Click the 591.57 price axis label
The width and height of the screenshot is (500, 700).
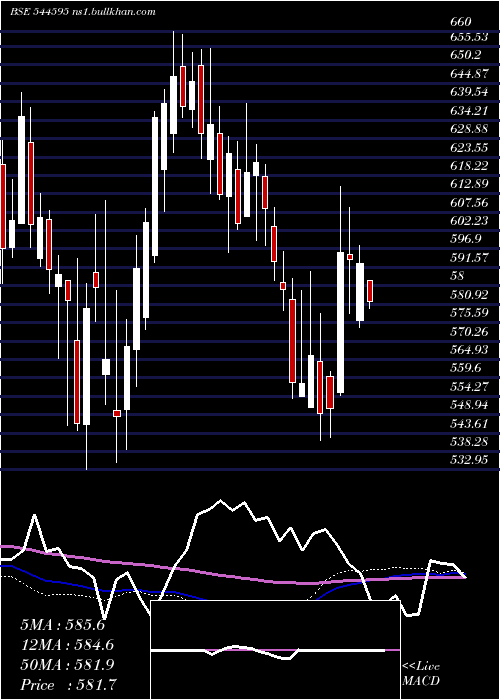tap(469, 258)
